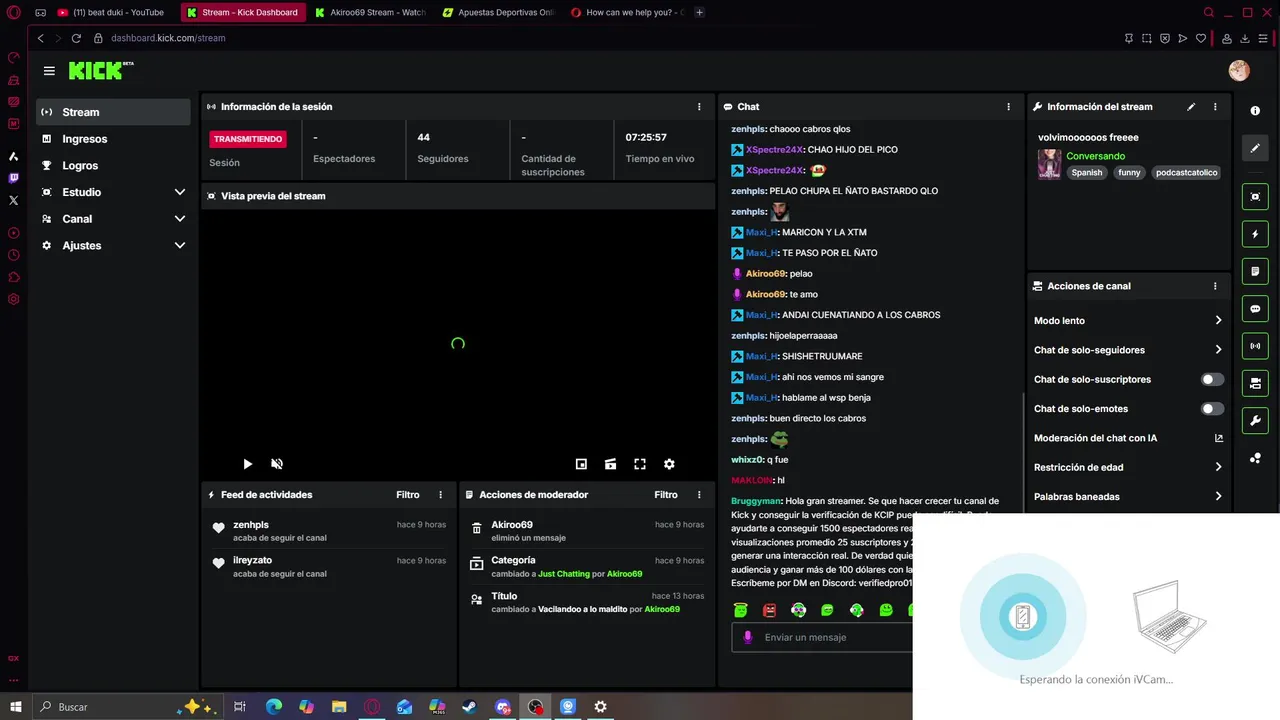The image size is (1280, 720).
Task: Open the Windows Start menu
Action: (x=15, y=707)
